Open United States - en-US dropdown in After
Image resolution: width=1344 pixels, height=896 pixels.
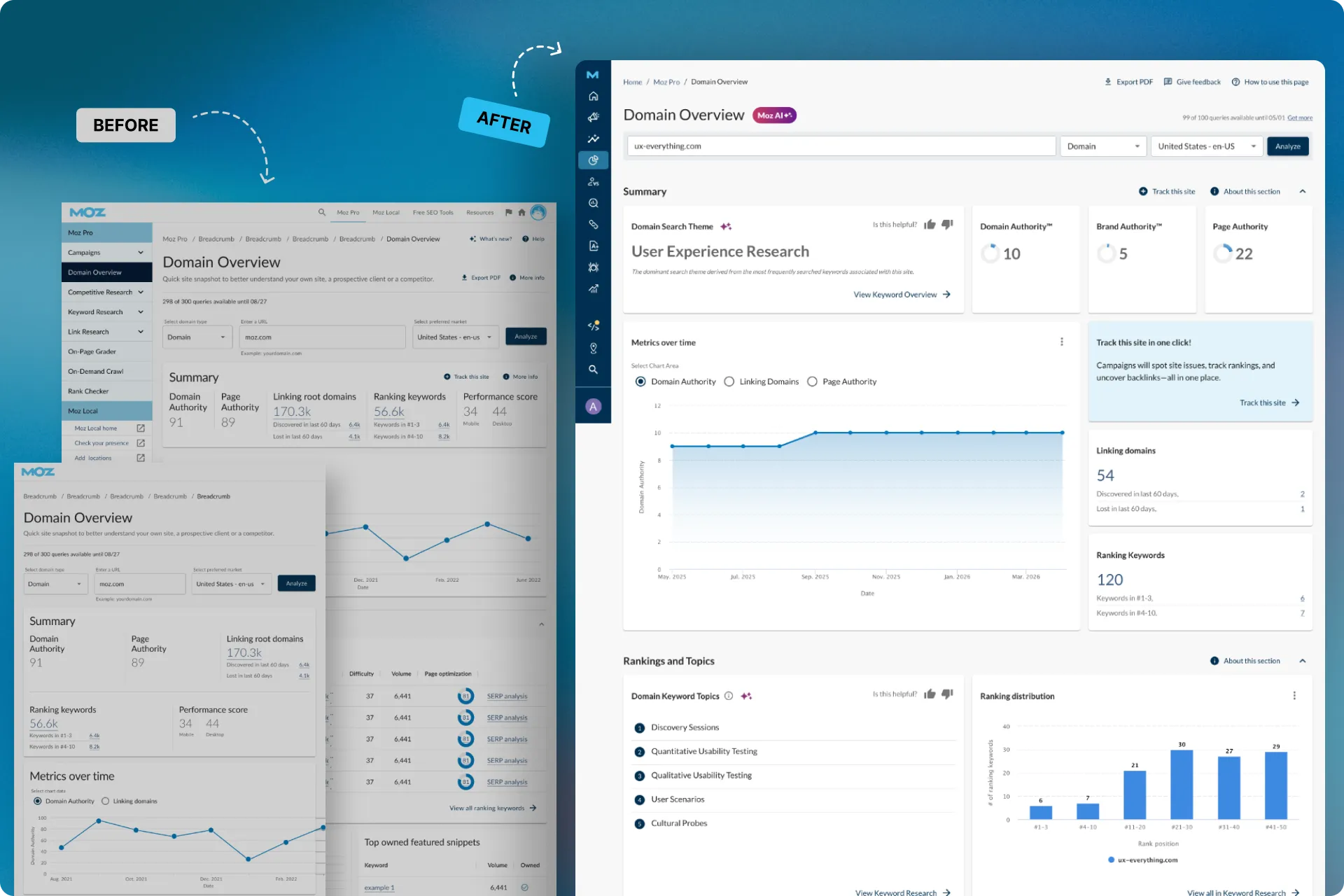(x=1207, y=146)
